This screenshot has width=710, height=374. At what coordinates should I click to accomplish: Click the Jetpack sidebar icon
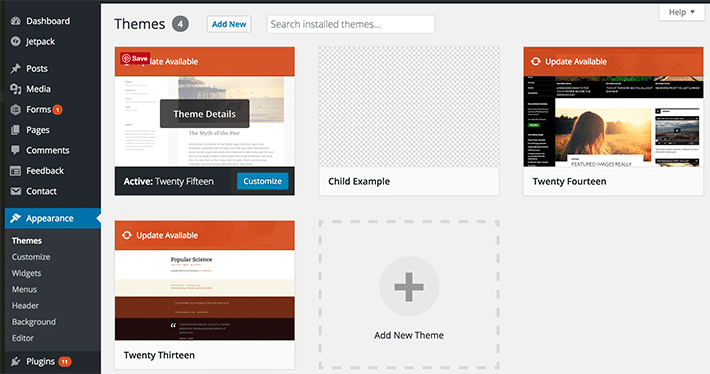16,41
